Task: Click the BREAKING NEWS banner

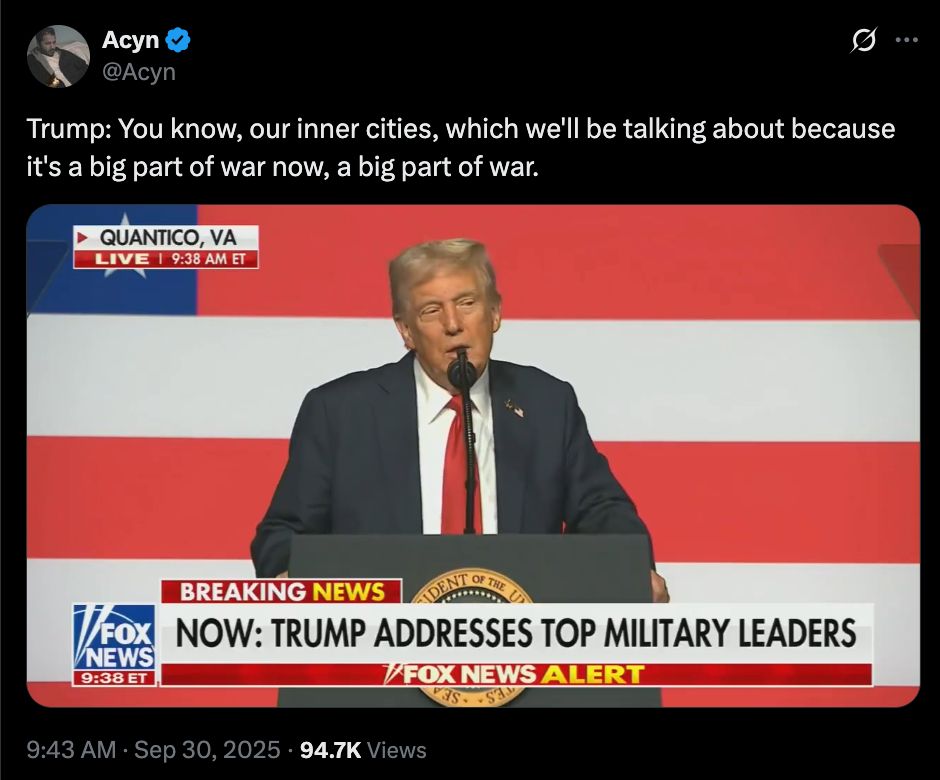Action: [282, 591]
